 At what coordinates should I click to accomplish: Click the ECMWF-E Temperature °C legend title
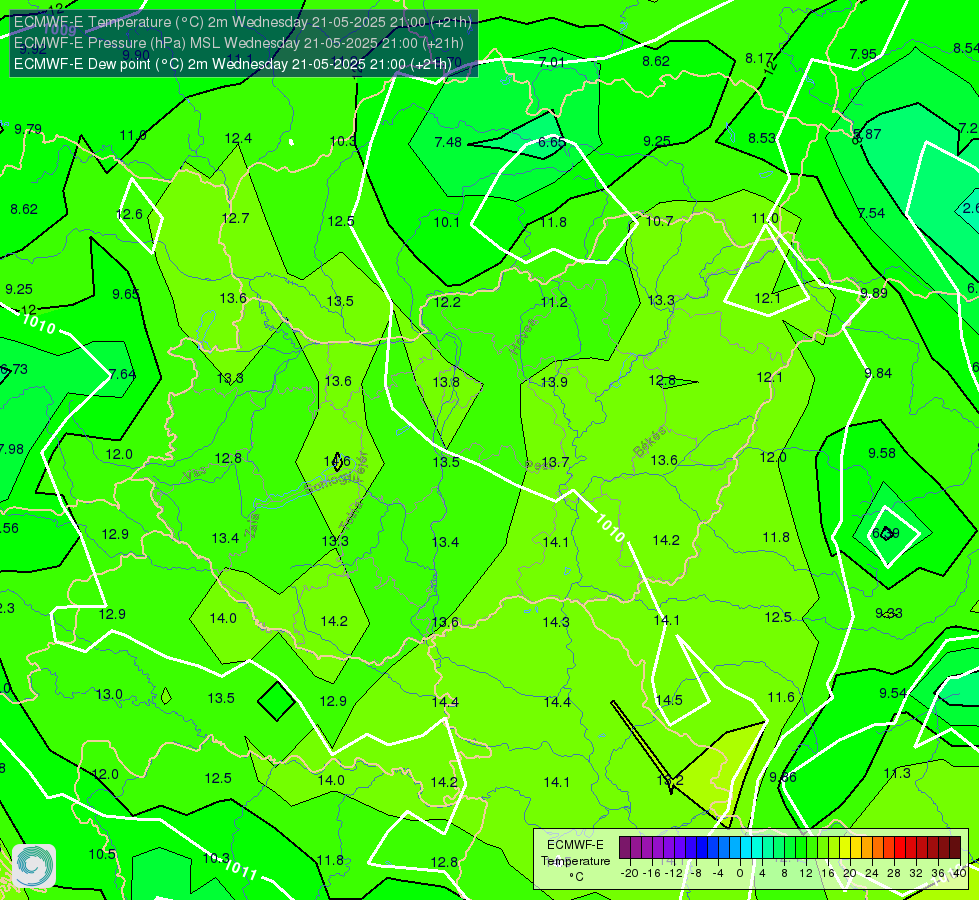[575, 861]
